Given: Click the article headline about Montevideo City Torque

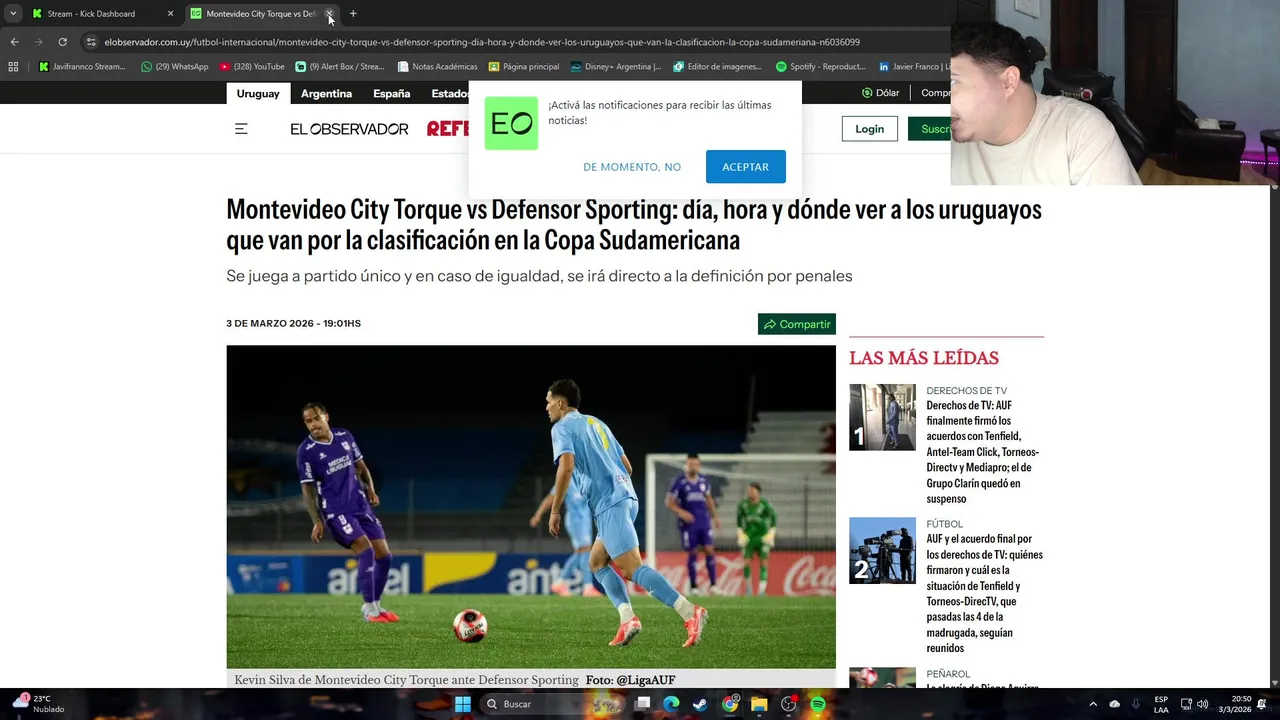Looking at the screenshot, I should (x=634, y=225).
